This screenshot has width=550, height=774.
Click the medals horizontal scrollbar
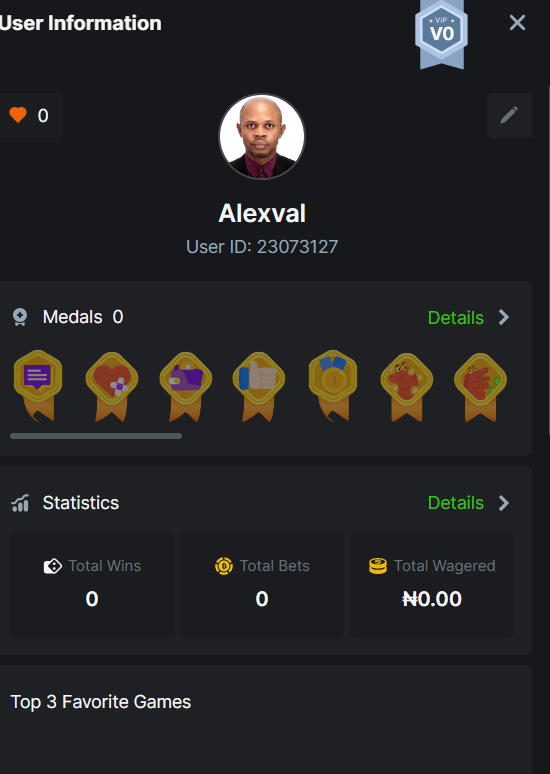pos(96,436)
